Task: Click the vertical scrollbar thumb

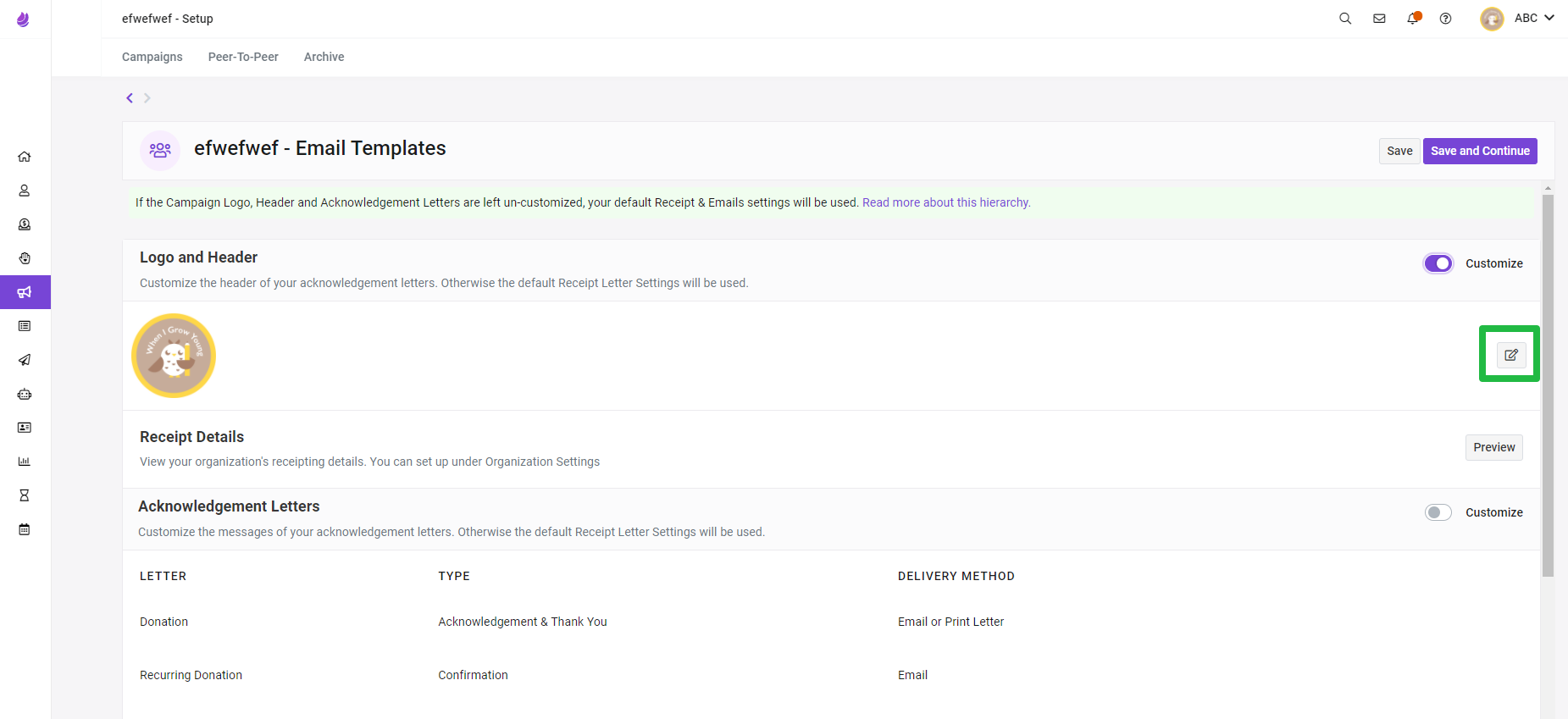Action: 1548,385
